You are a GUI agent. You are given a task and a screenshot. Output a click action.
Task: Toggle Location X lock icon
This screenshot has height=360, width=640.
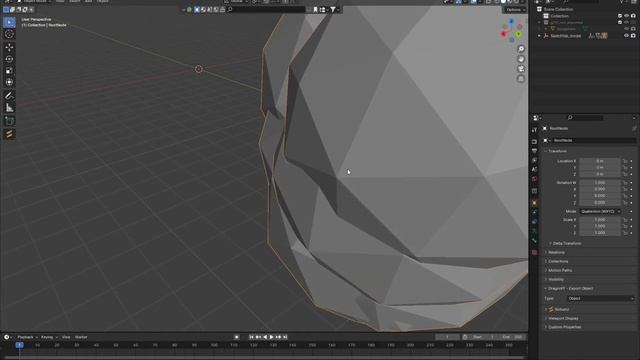pos(625,161)
